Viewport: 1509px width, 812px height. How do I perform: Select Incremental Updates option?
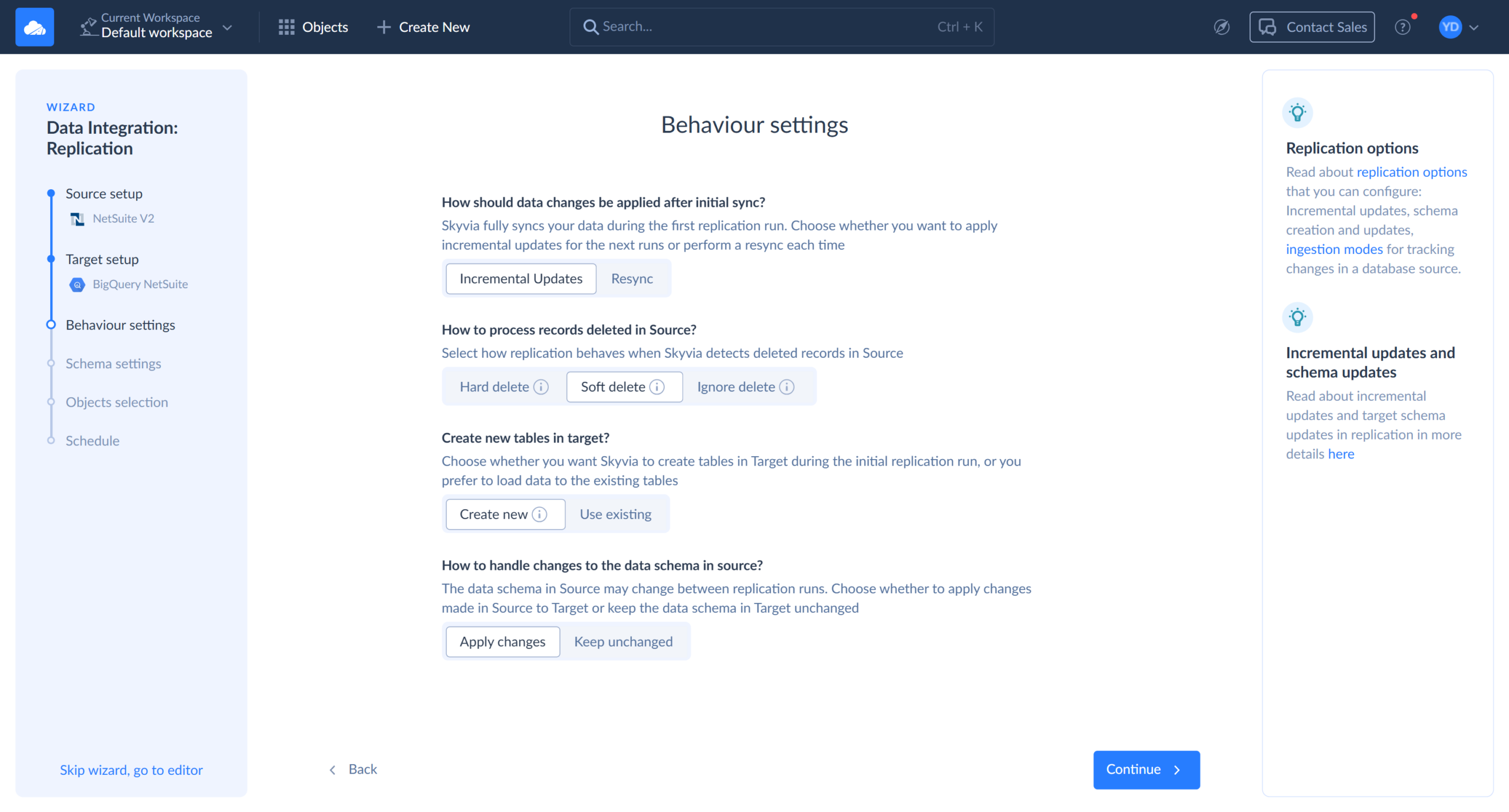521,279
